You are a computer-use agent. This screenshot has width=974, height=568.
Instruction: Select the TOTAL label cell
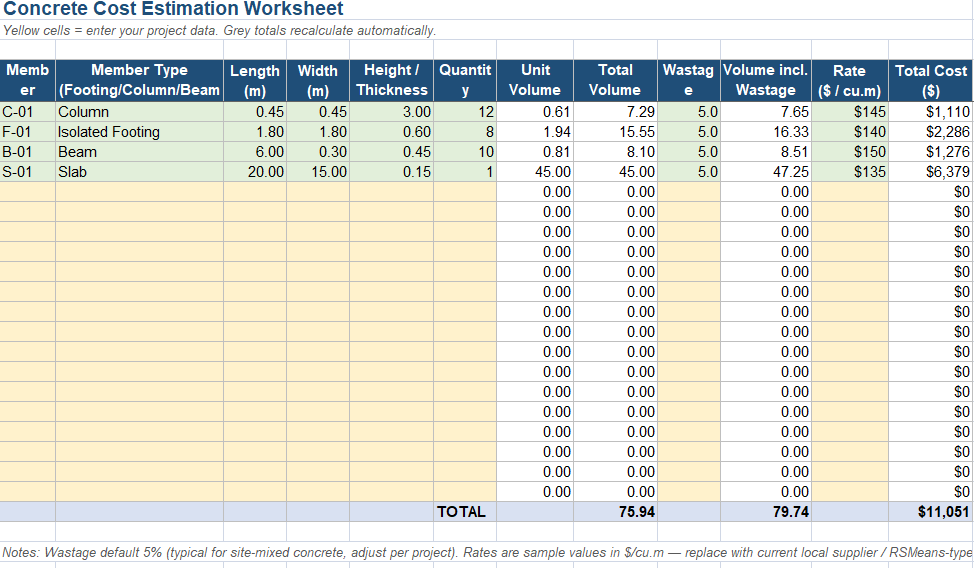pos(465,511)
